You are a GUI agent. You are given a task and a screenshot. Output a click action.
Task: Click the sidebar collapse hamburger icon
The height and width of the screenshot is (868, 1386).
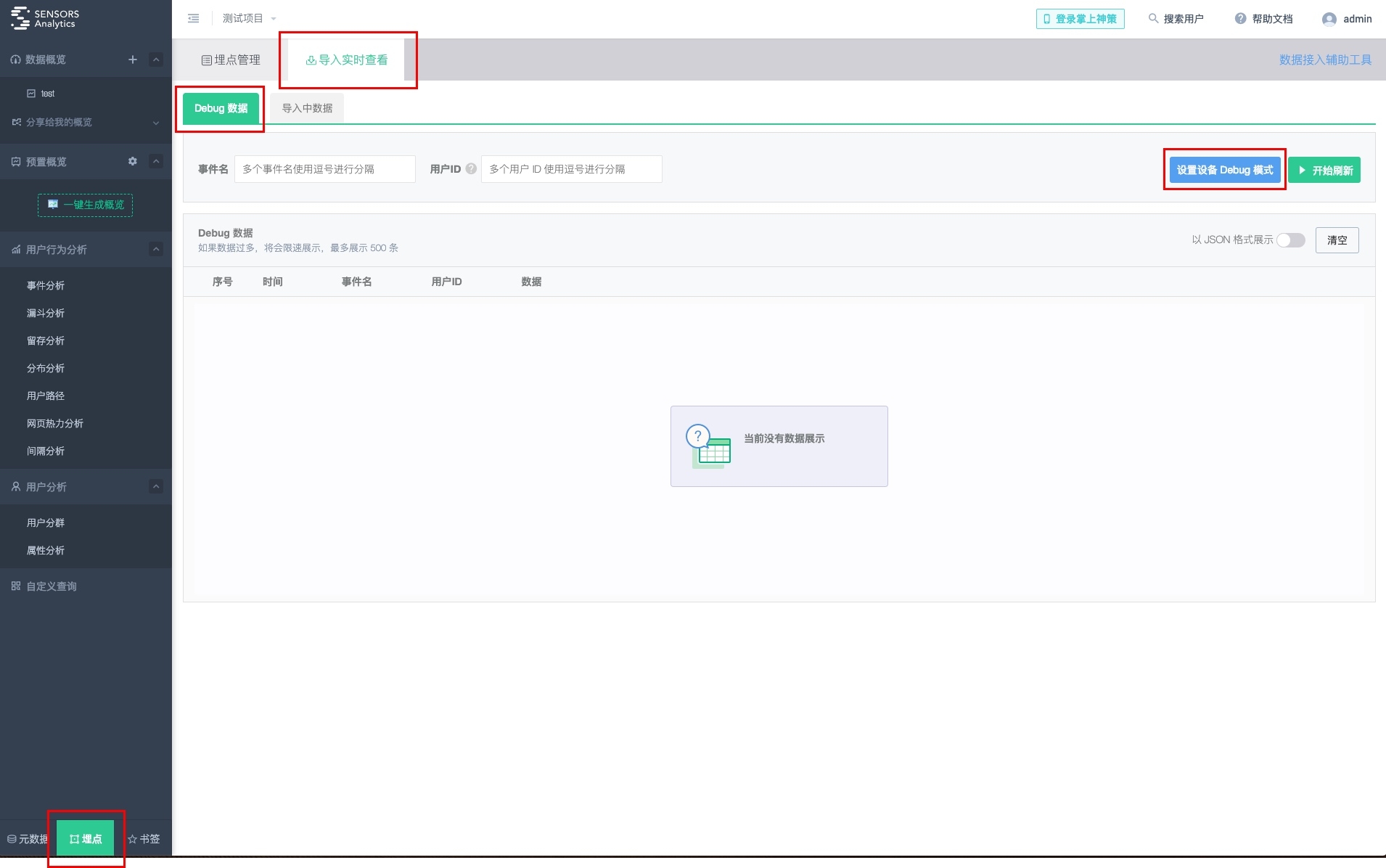(193, 19)
